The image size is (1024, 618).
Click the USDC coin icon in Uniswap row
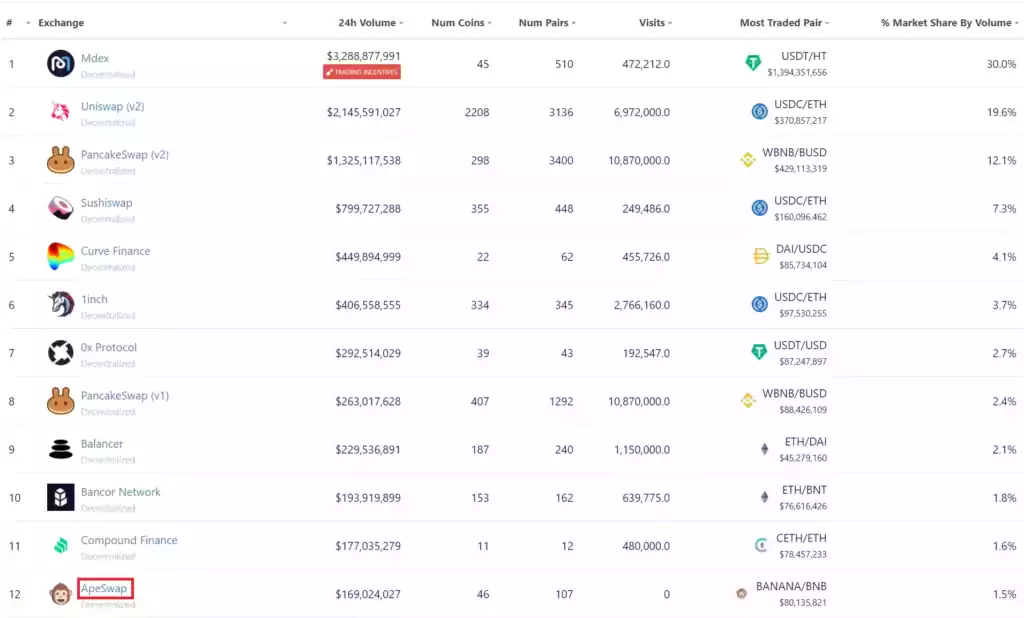tap(759, 112)
